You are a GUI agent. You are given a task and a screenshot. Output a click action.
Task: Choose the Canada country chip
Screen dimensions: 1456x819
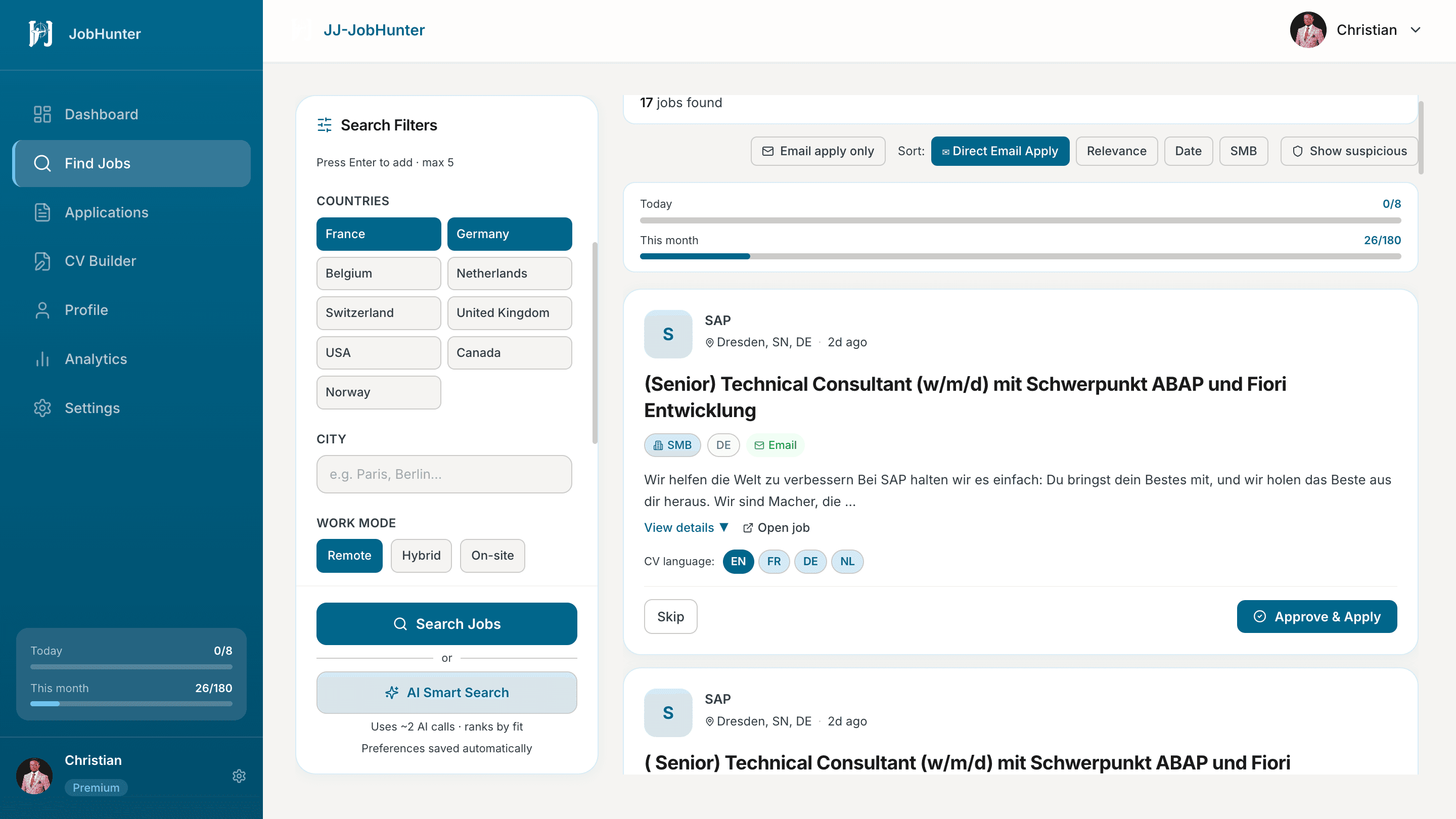click(509, 353)
